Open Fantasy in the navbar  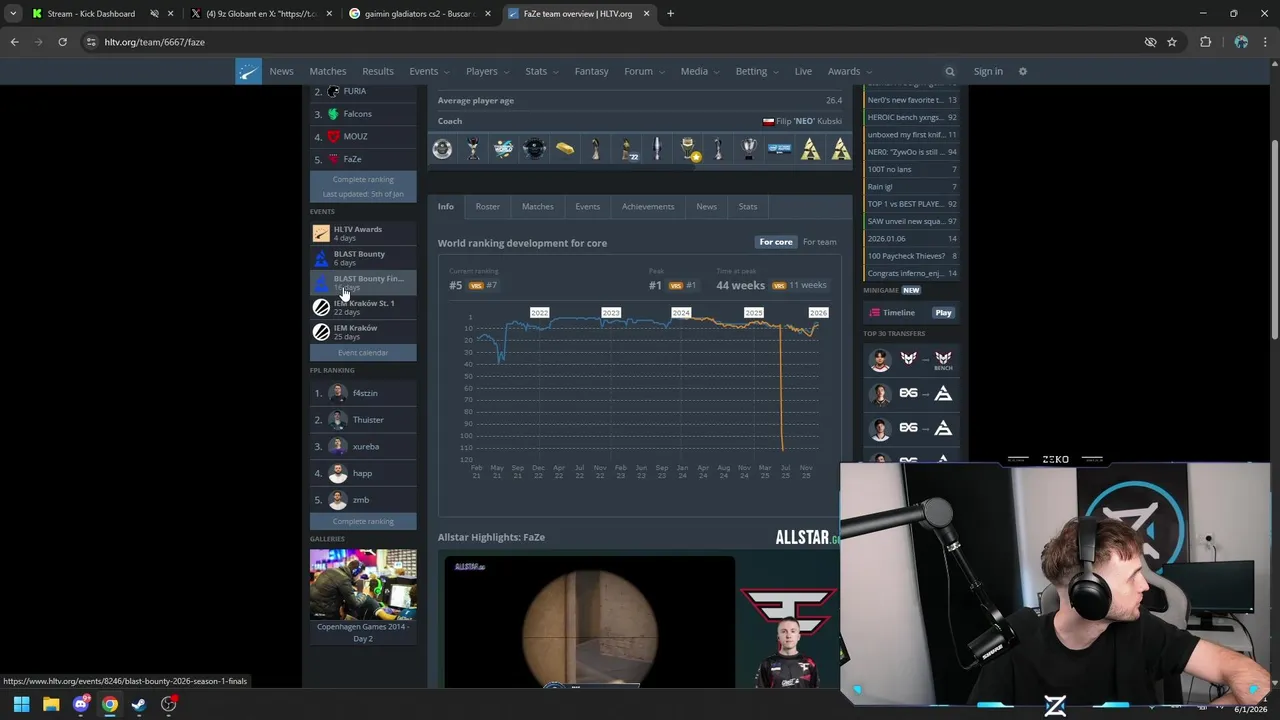click(591, 71)
